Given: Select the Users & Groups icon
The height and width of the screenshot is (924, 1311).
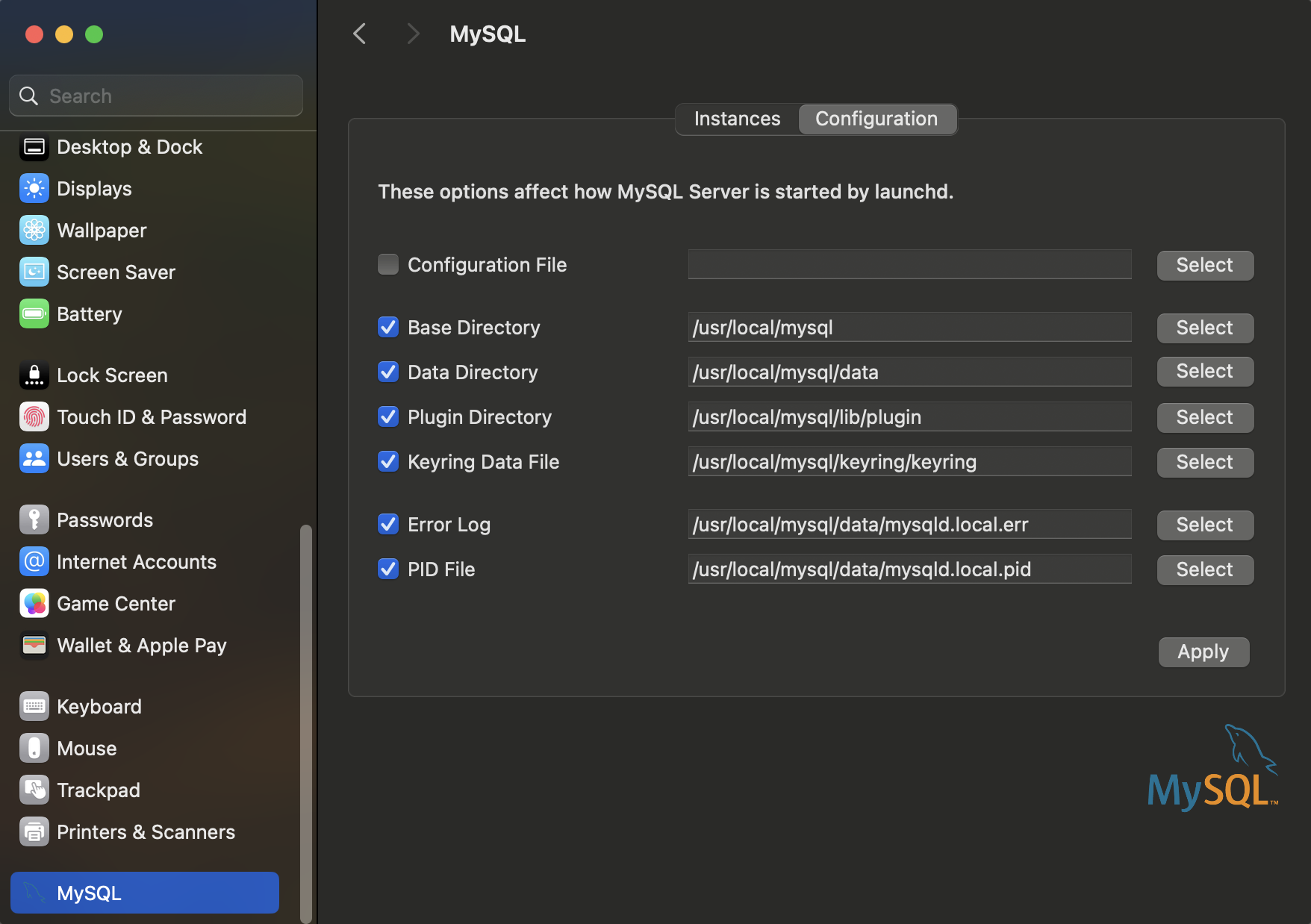Looking at the screenshot, I should point(34,459).
